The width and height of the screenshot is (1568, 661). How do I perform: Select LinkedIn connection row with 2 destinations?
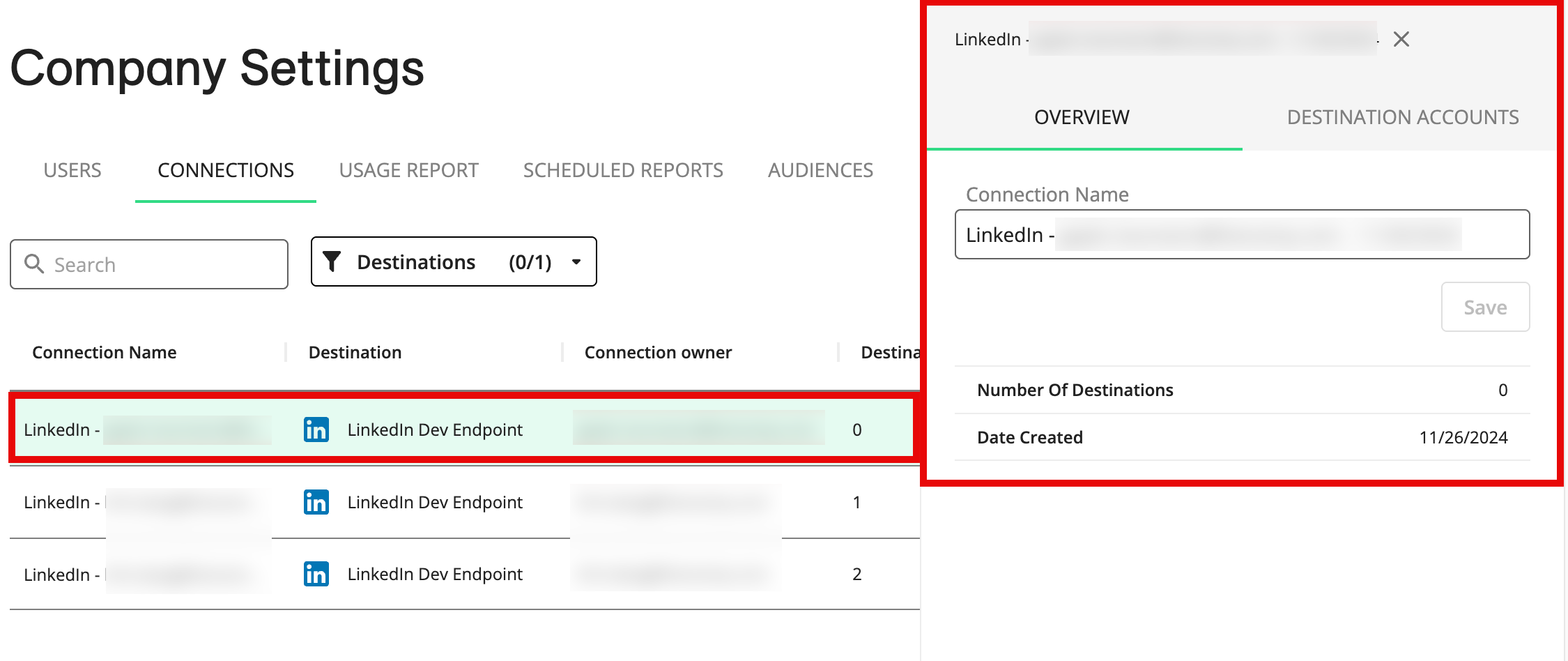point(463,574)
